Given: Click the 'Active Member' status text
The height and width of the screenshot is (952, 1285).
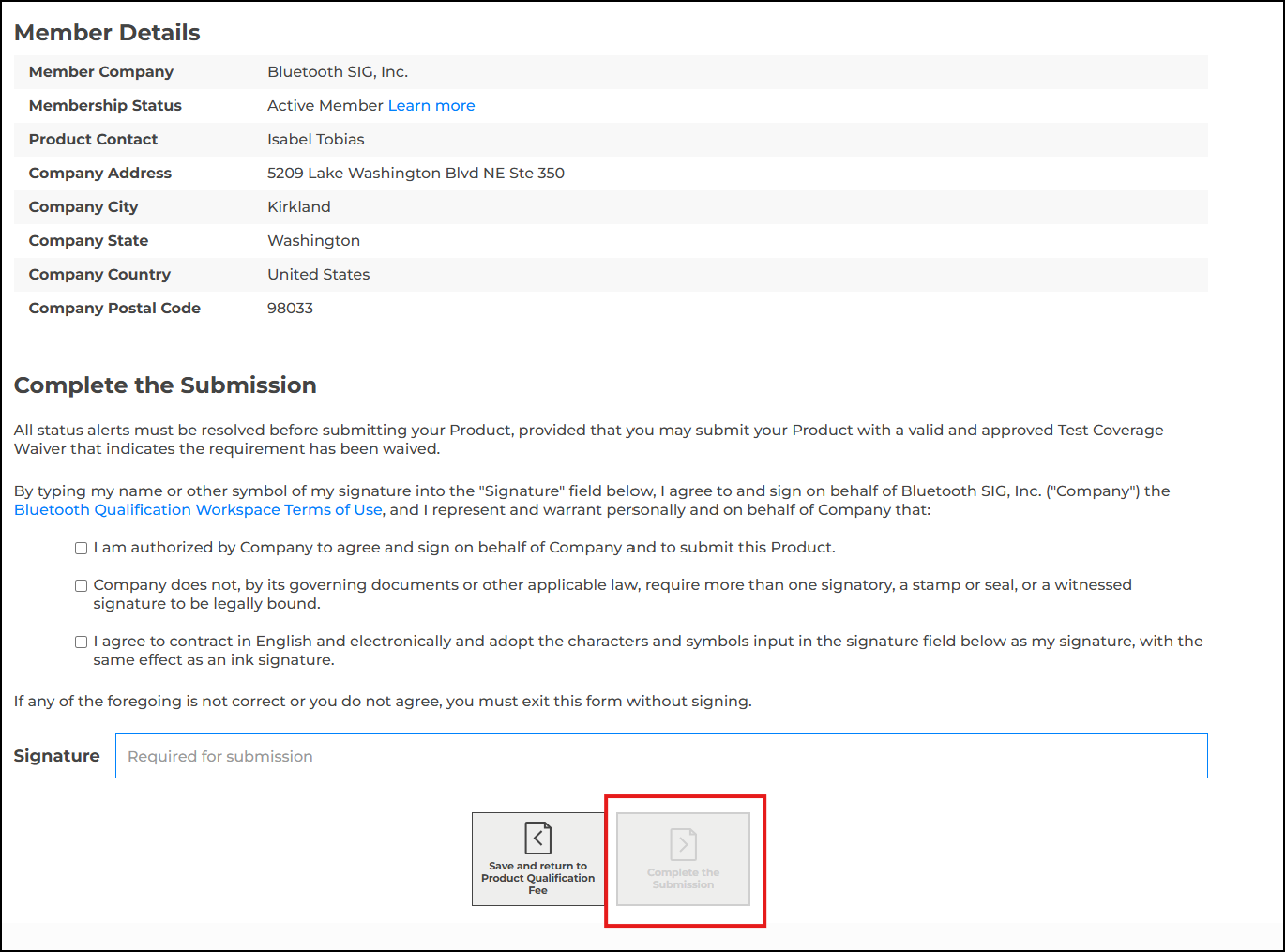Looking at the screenshot, I should pos(325,105).
